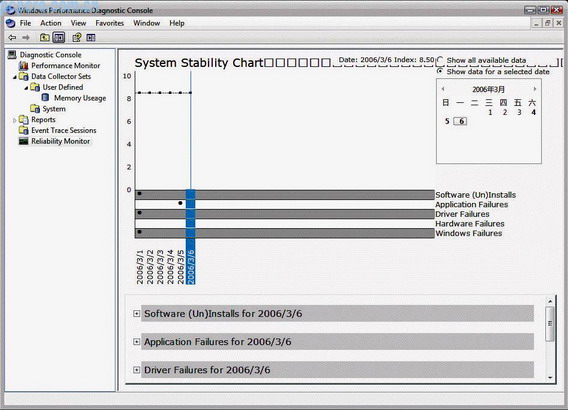Click the Memory Useage collector icon
Screen dimensions: 568x410
pyautogui.click(x=45, y=98)
